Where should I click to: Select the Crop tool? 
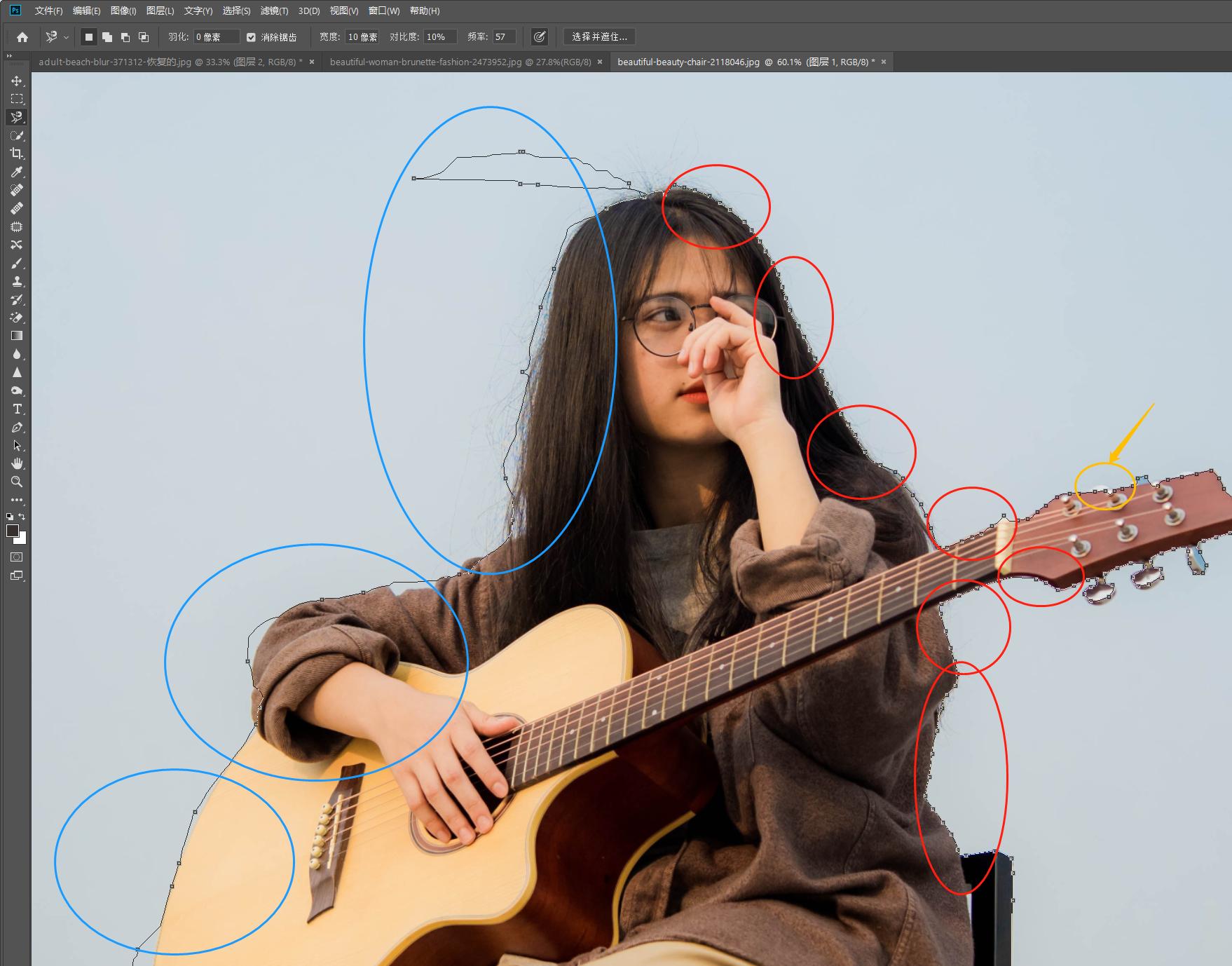pos(17,154)
